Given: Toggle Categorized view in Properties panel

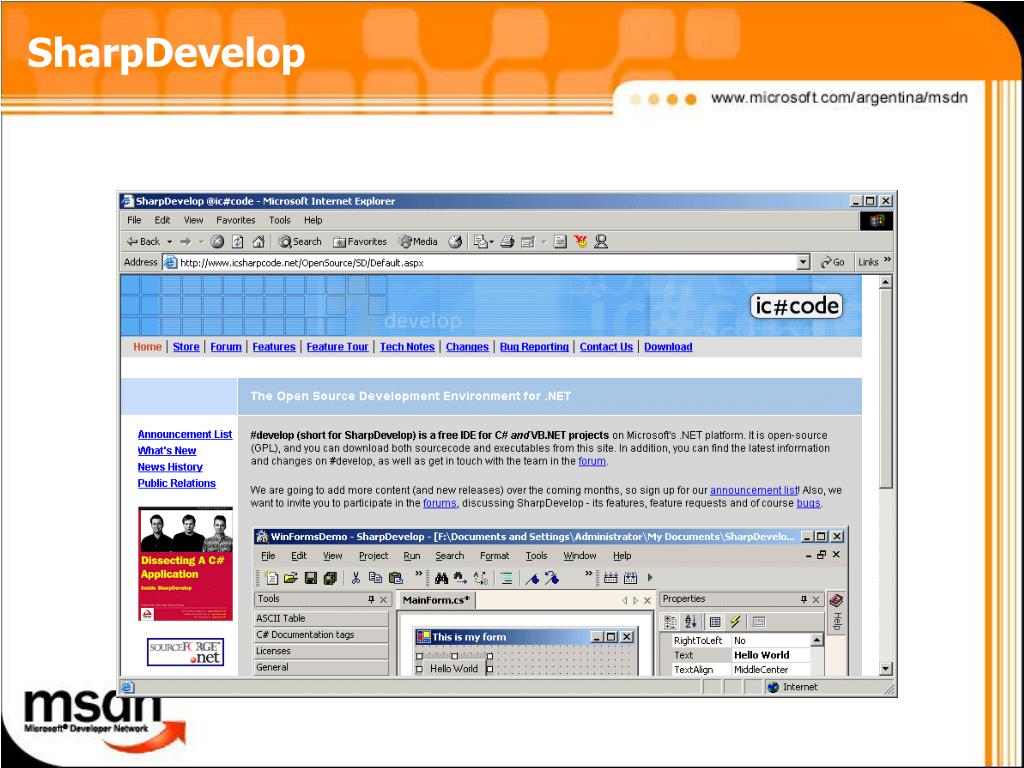Looking at the screenshot, I should coord(670,622).
